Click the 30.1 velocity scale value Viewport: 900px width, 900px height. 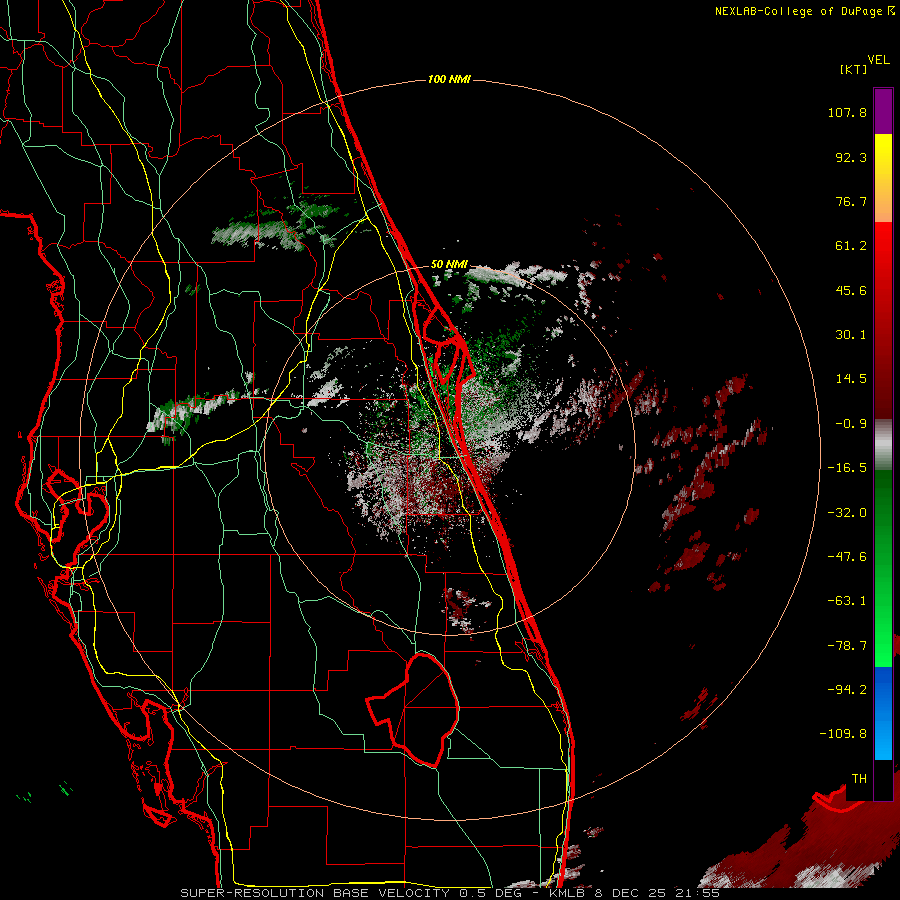coord(851,335)
